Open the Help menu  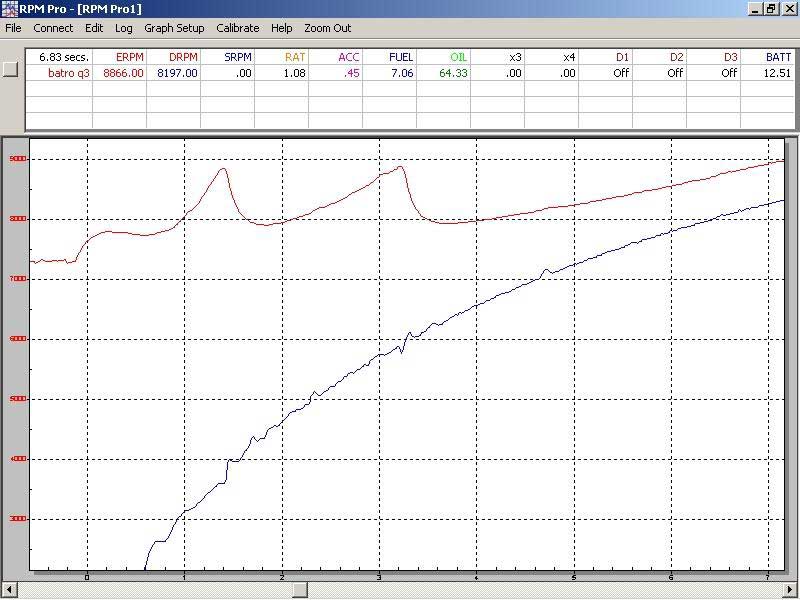click(282, 28)
